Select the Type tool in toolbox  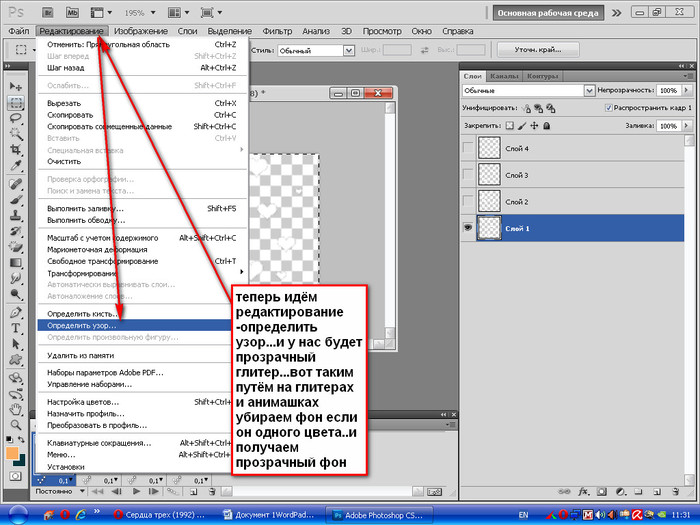[16, 329]
